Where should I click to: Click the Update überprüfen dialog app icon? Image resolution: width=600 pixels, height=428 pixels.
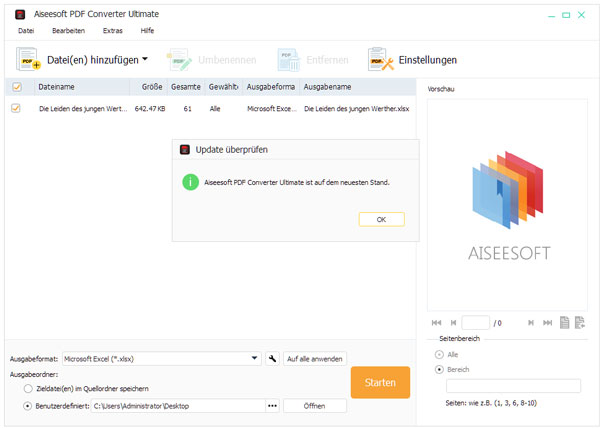pos(185,150)
